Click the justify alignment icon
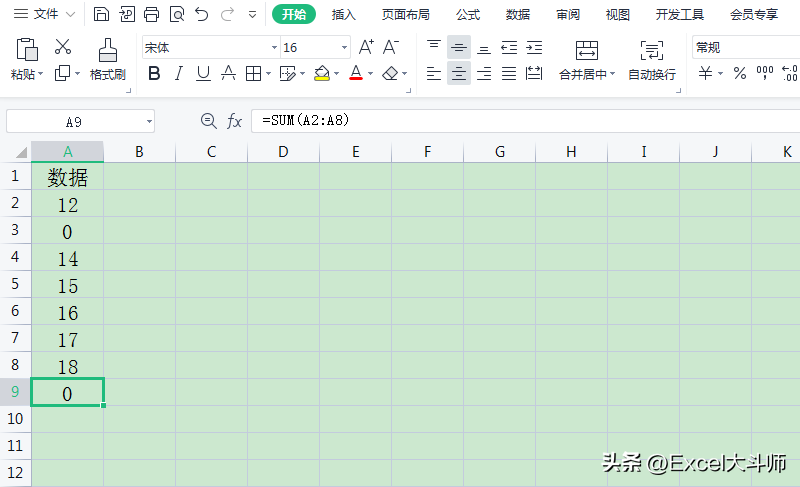800x487 pixels. click(x=509, y=74)
